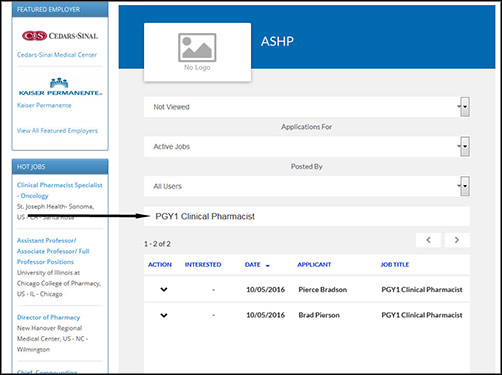Open Kaiser Permanente employer link
The image size is (502, 375).
[x=44, y=105]
